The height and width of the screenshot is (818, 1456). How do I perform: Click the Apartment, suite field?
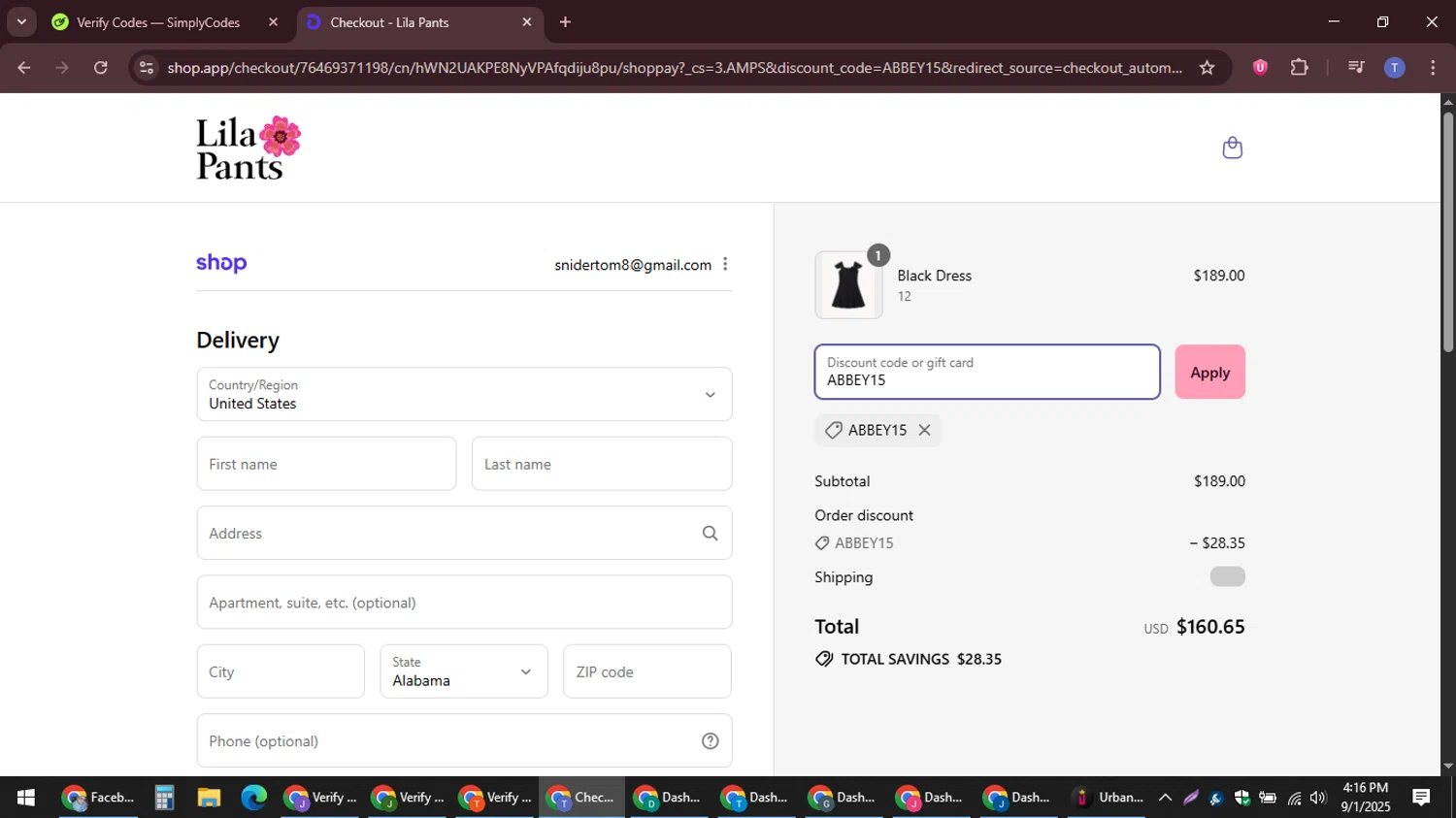464,603
